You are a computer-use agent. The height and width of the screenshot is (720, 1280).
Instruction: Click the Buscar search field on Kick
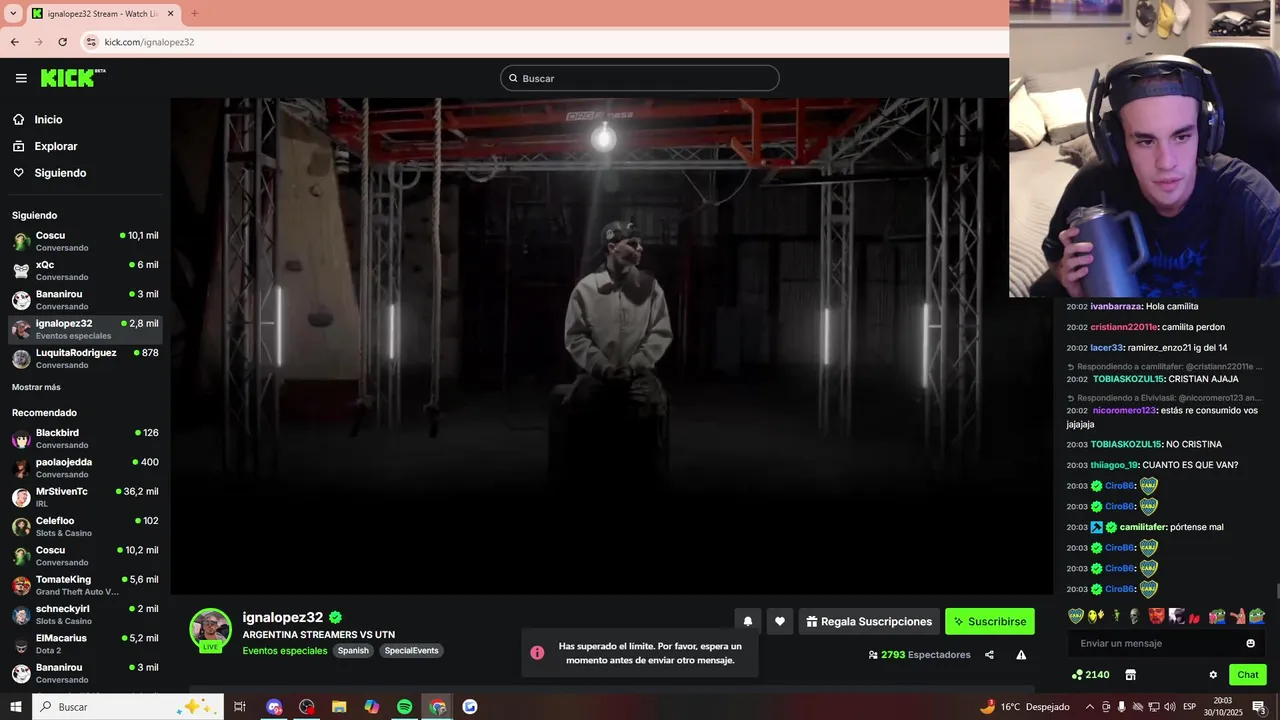click(640, 78)
